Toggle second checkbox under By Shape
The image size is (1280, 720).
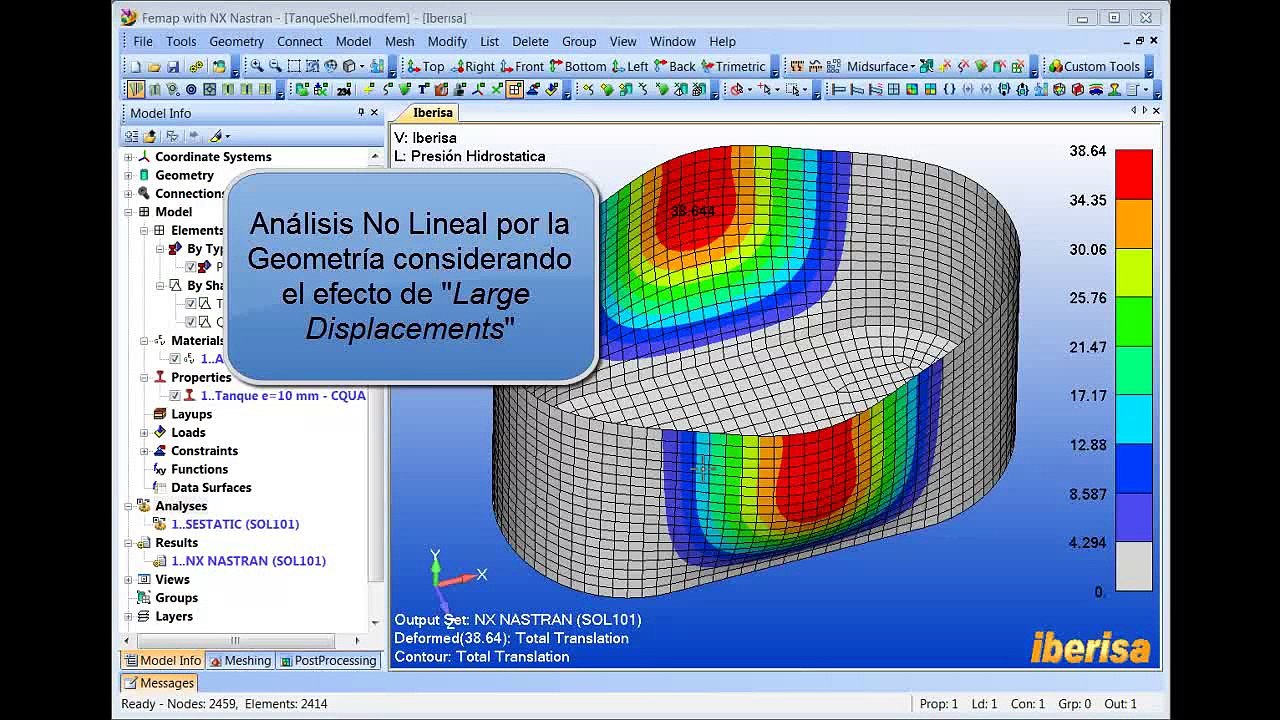pyautogui.click(x=191, y=322)
